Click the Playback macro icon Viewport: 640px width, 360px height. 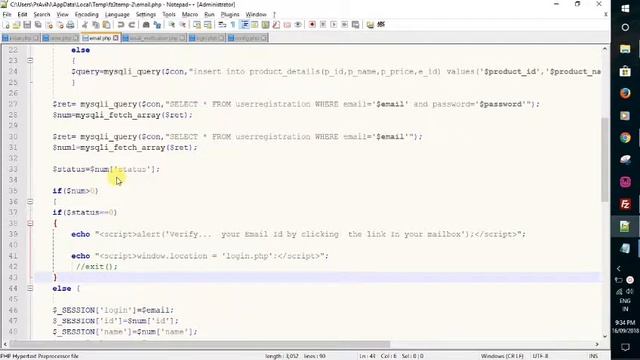point(333,25)
